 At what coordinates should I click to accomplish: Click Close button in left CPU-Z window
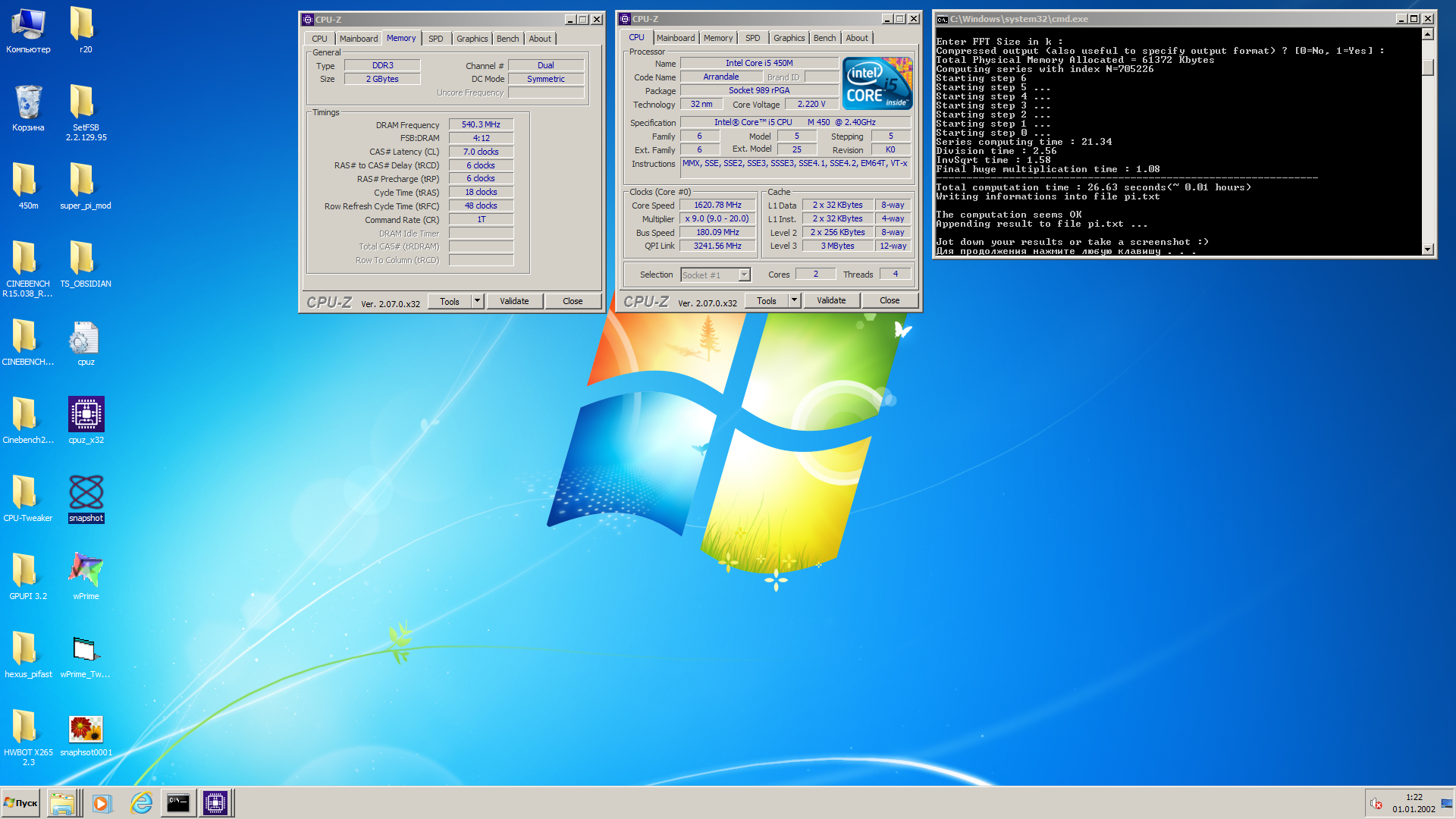pos(573,301)
